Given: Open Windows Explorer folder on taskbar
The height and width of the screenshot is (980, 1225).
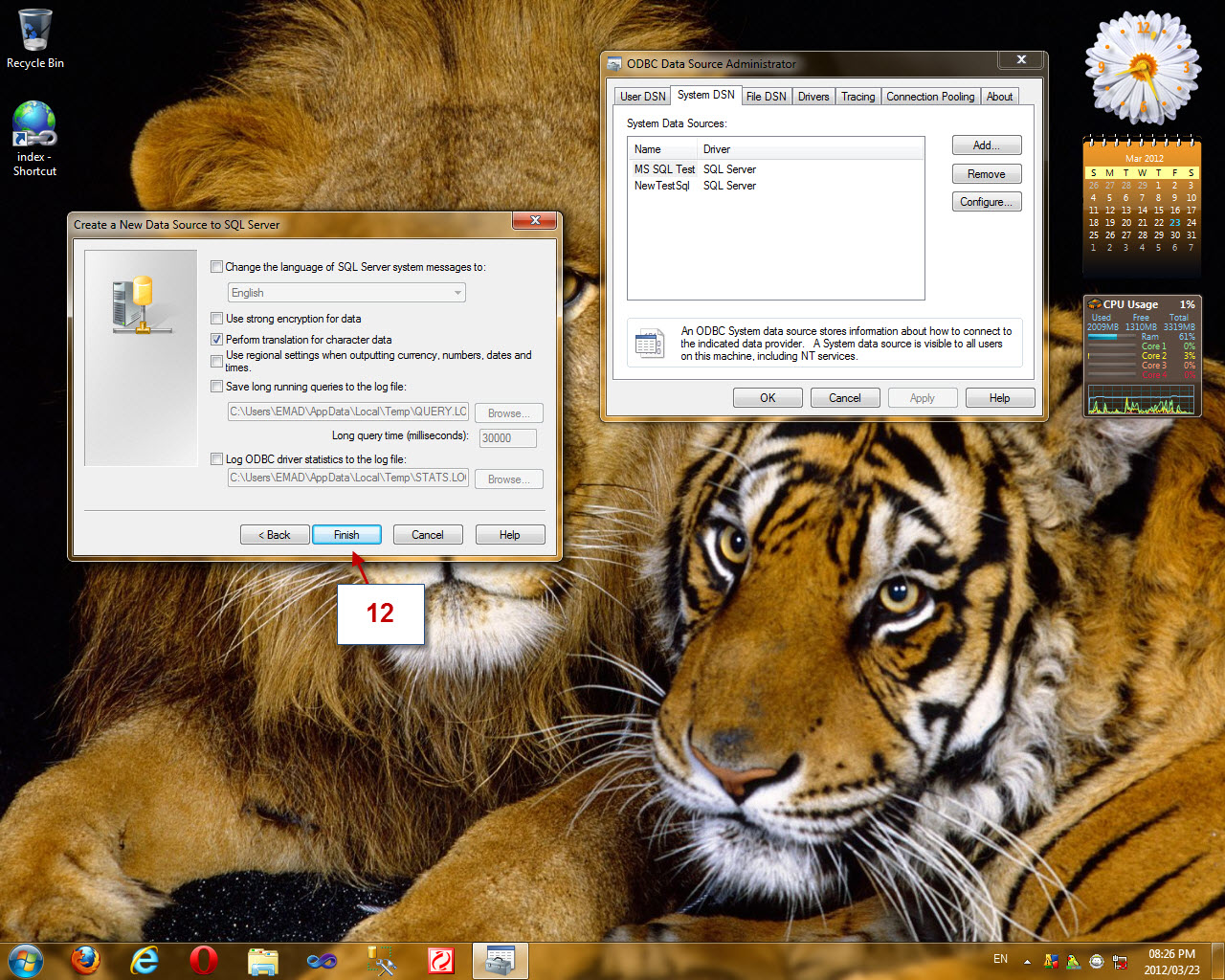Looking at the screenshot, I should click(262, 960).
